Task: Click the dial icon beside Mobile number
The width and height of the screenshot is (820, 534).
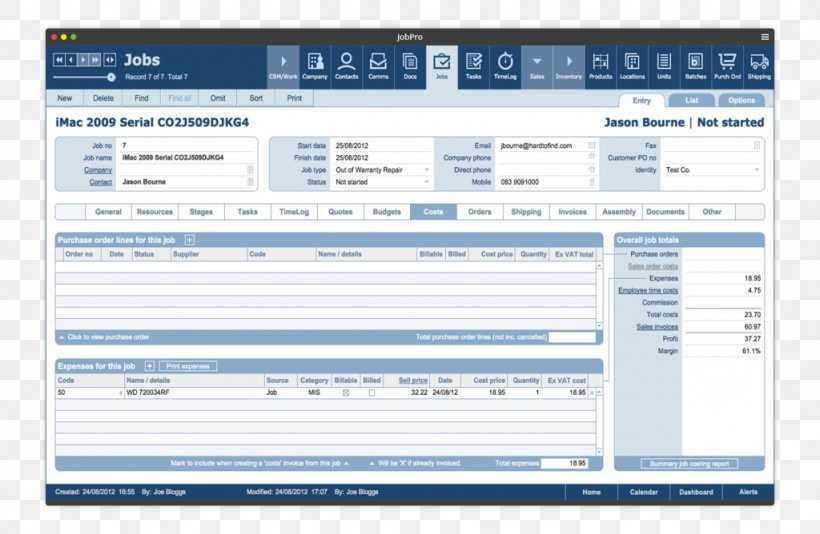Action: pos(591,181)
